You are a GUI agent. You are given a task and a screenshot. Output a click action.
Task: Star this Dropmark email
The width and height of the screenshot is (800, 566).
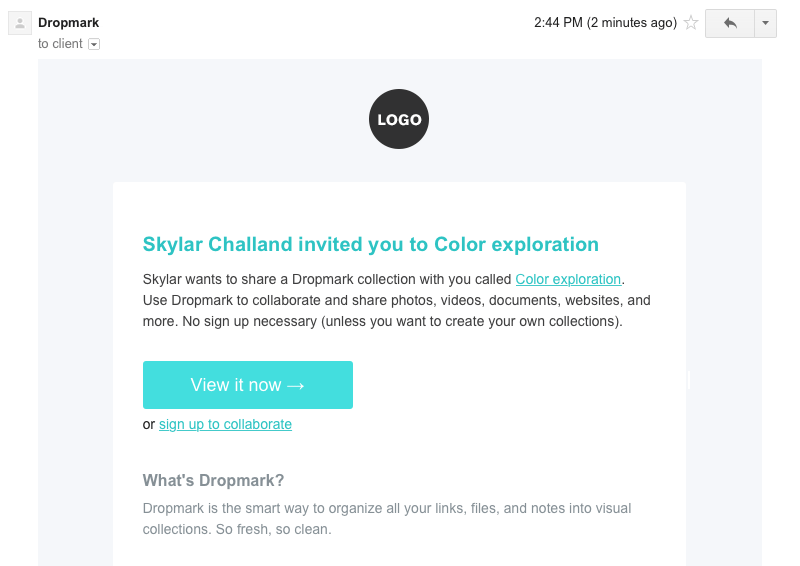691,22
